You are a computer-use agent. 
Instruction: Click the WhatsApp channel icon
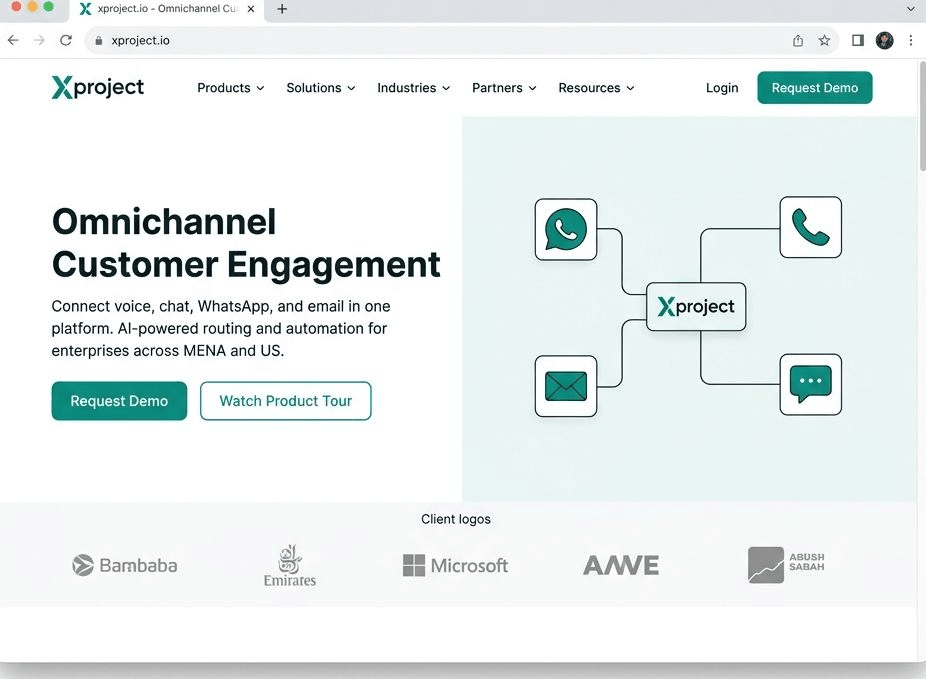[x=566, y=229]
